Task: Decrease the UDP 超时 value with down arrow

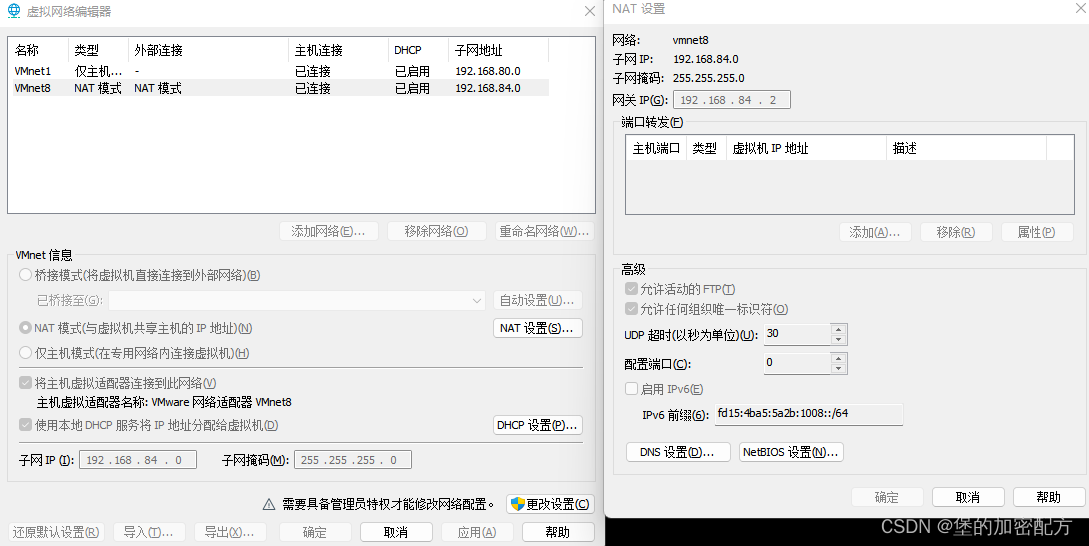Action: tap(838, 339)
